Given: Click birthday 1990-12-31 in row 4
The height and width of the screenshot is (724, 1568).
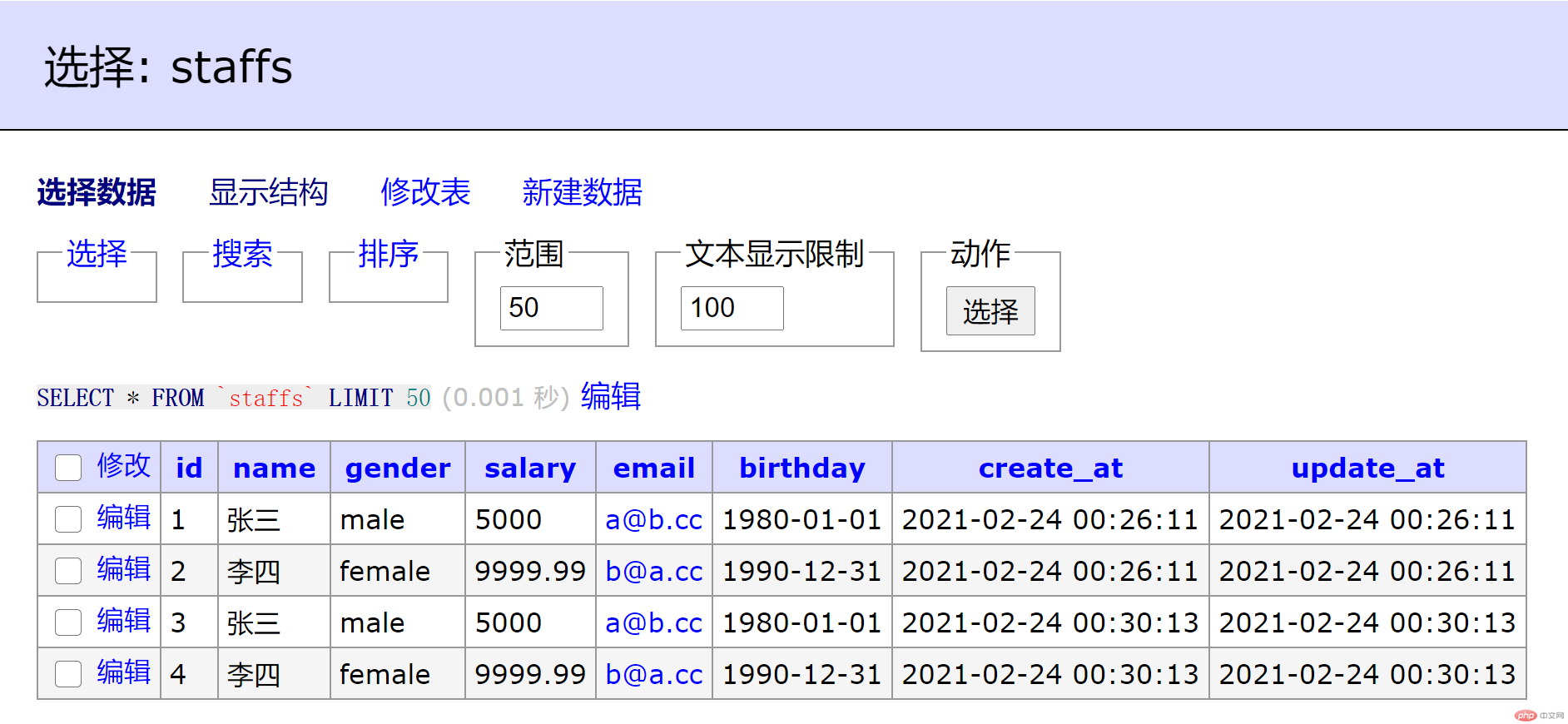Looking at the screenshot, I should coord(802,675).
